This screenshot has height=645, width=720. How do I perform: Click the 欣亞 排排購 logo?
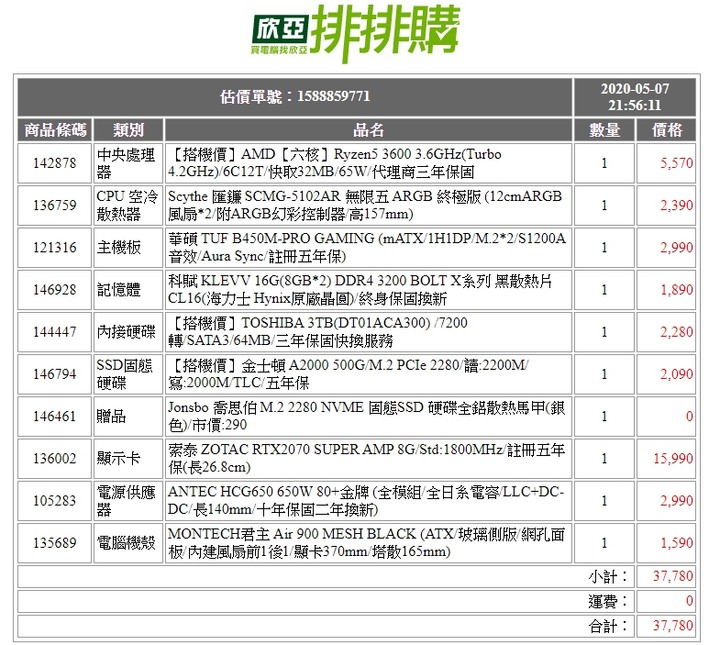click(355, 33)
